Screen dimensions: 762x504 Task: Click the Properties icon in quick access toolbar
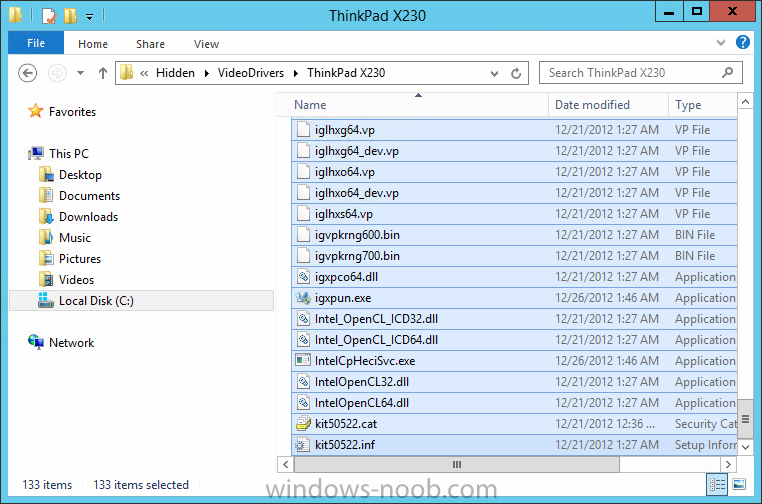tap(49, 16)
